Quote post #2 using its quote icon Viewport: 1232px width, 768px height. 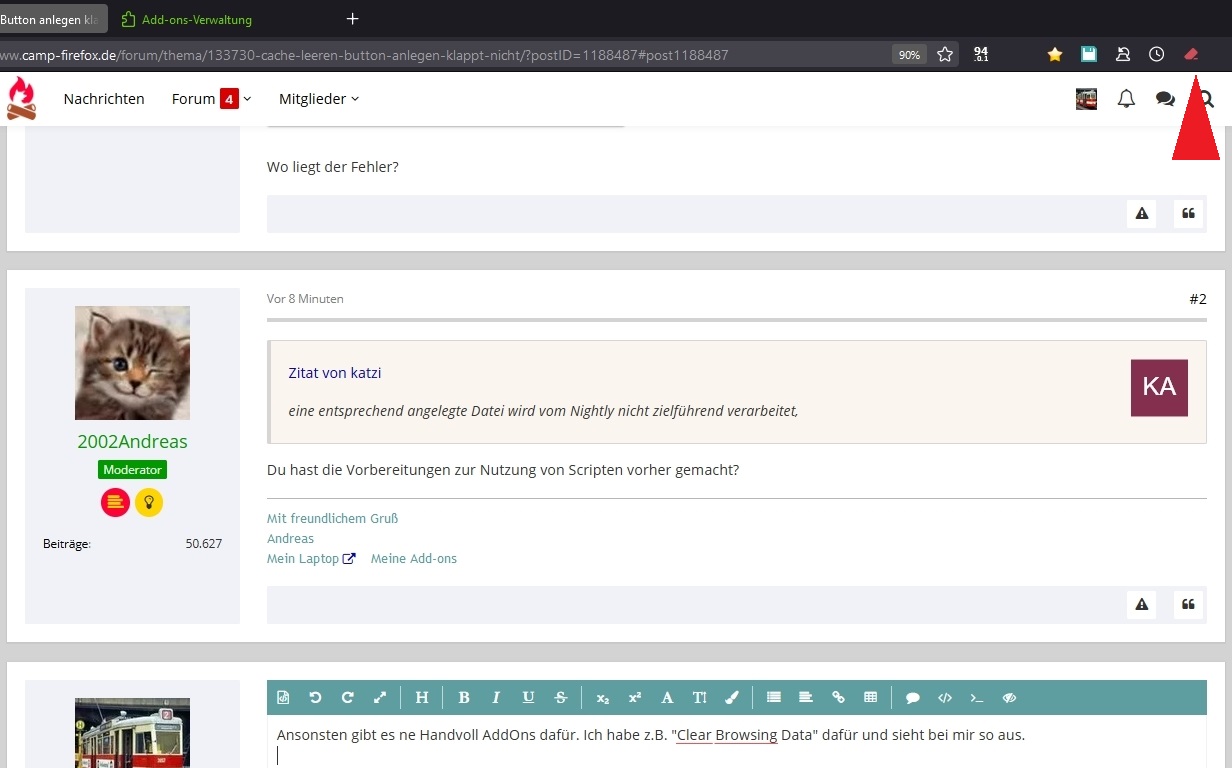(x=1188, y=604)
